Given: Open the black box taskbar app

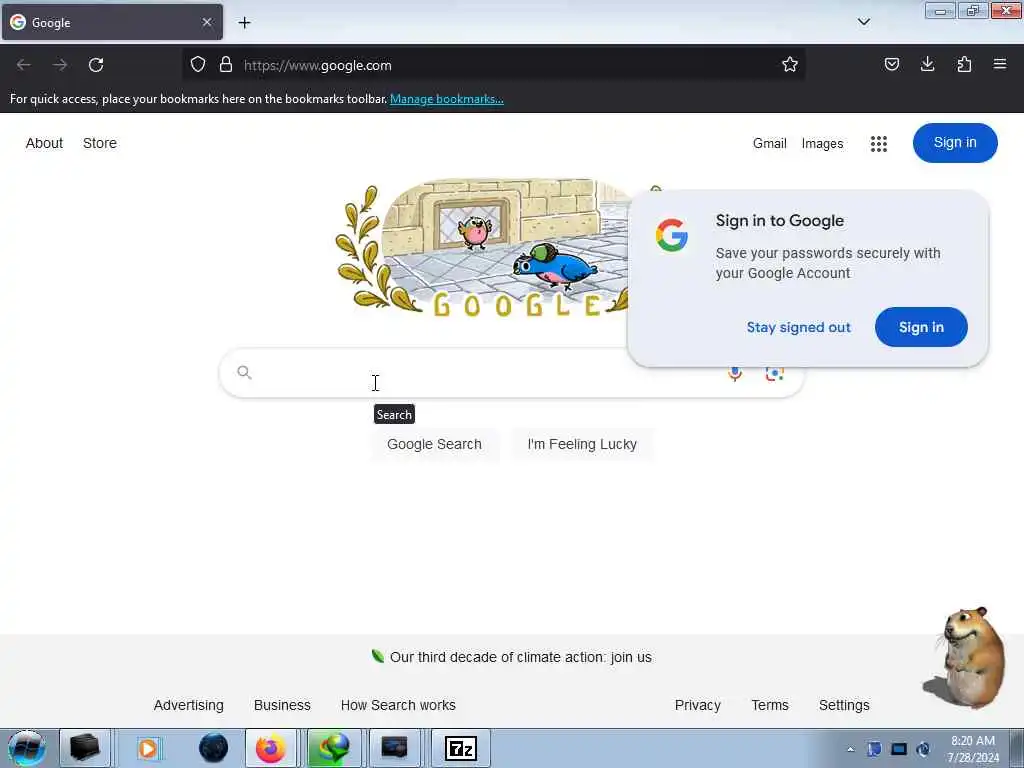Looking at the screenshot, I should click(x=85, y=748).
